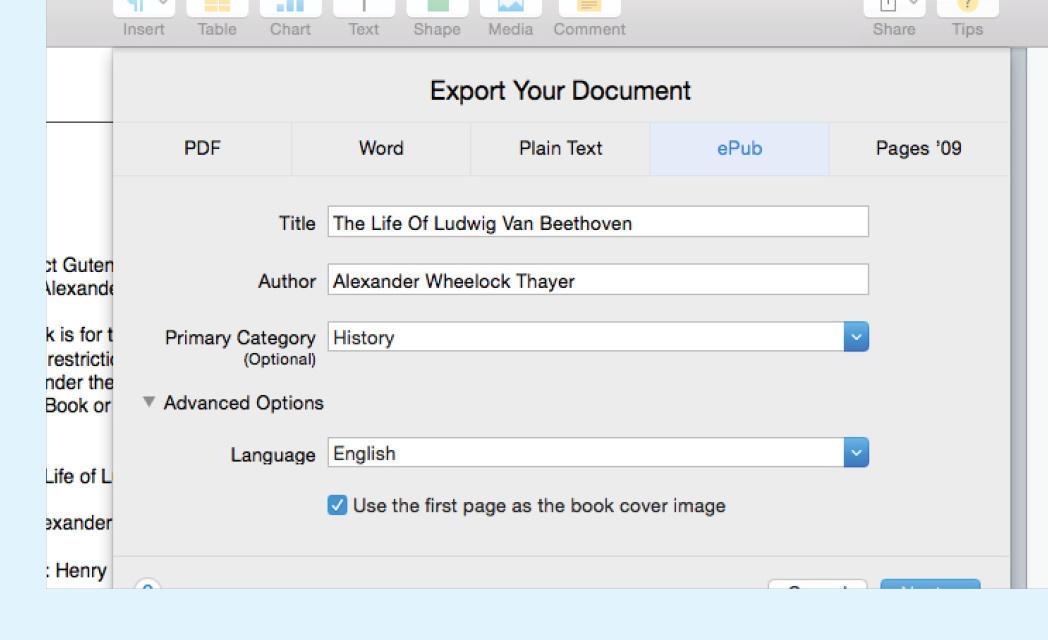Screen dimensions: 1048x640
Task: Click into the Title text field
Action: (x=598, y=222)
